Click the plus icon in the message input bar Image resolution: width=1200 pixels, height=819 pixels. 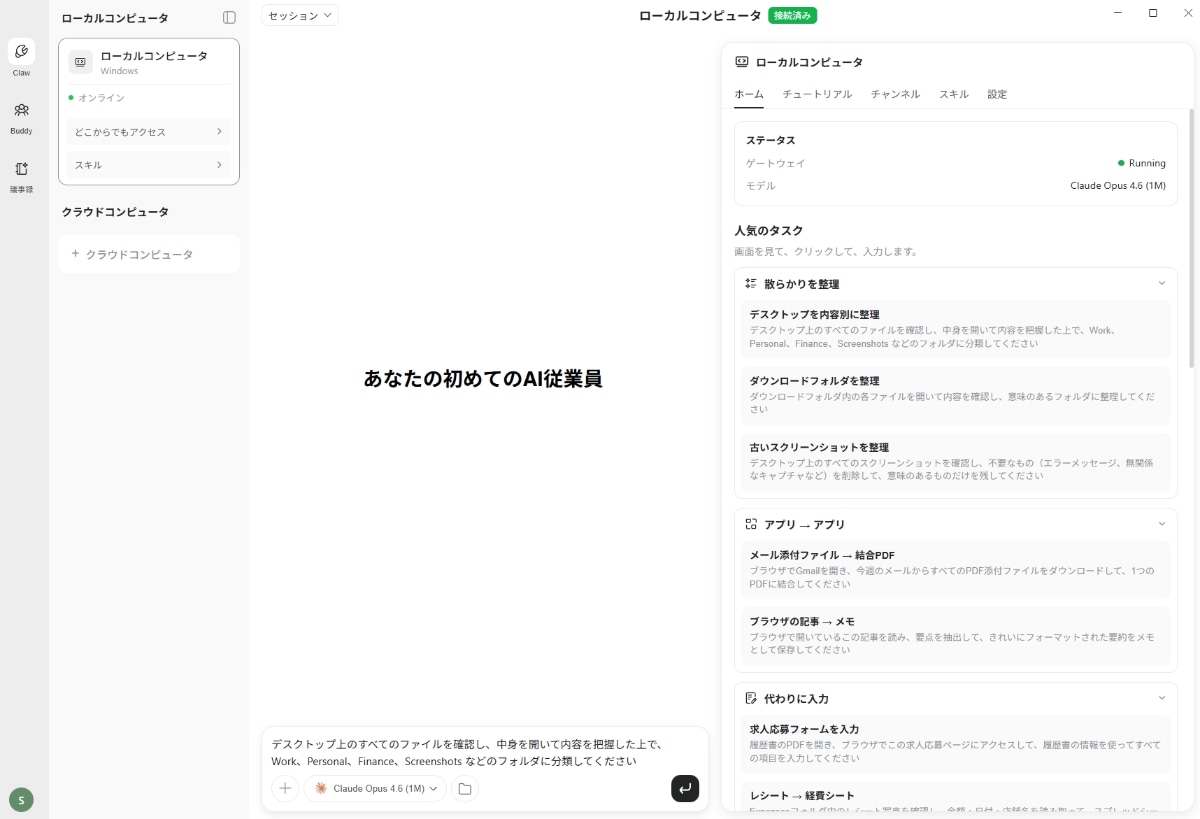coord(285,788)
